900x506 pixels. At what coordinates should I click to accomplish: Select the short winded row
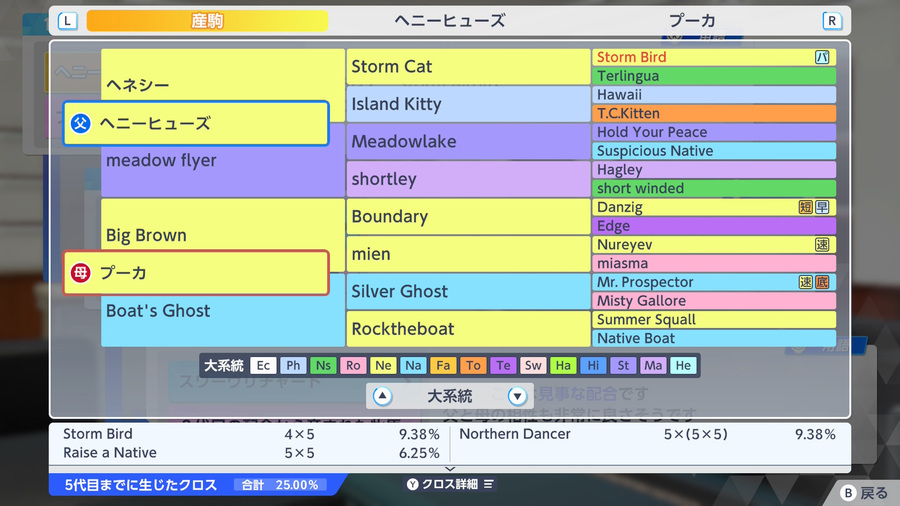(714, 188)
